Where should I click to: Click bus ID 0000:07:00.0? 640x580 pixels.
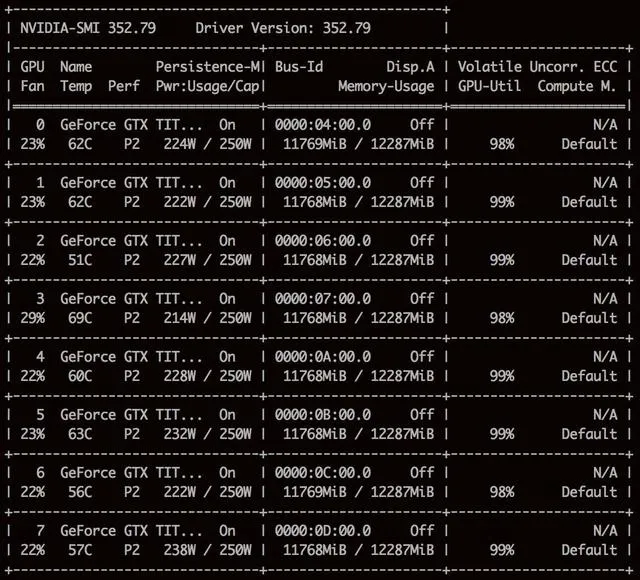point(323,298)
